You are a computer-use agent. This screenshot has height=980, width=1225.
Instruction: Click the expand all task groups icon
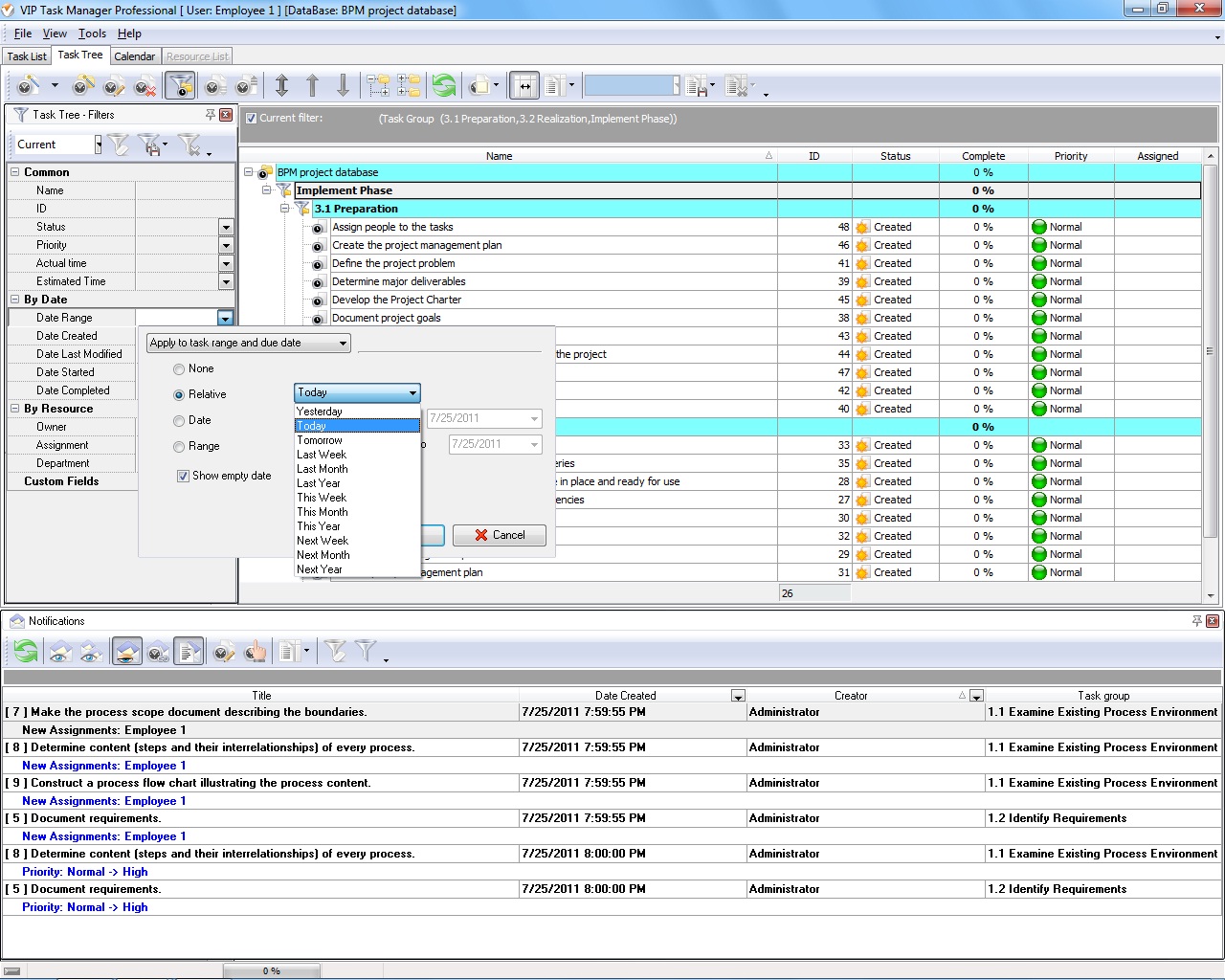(x=378, y=86)
